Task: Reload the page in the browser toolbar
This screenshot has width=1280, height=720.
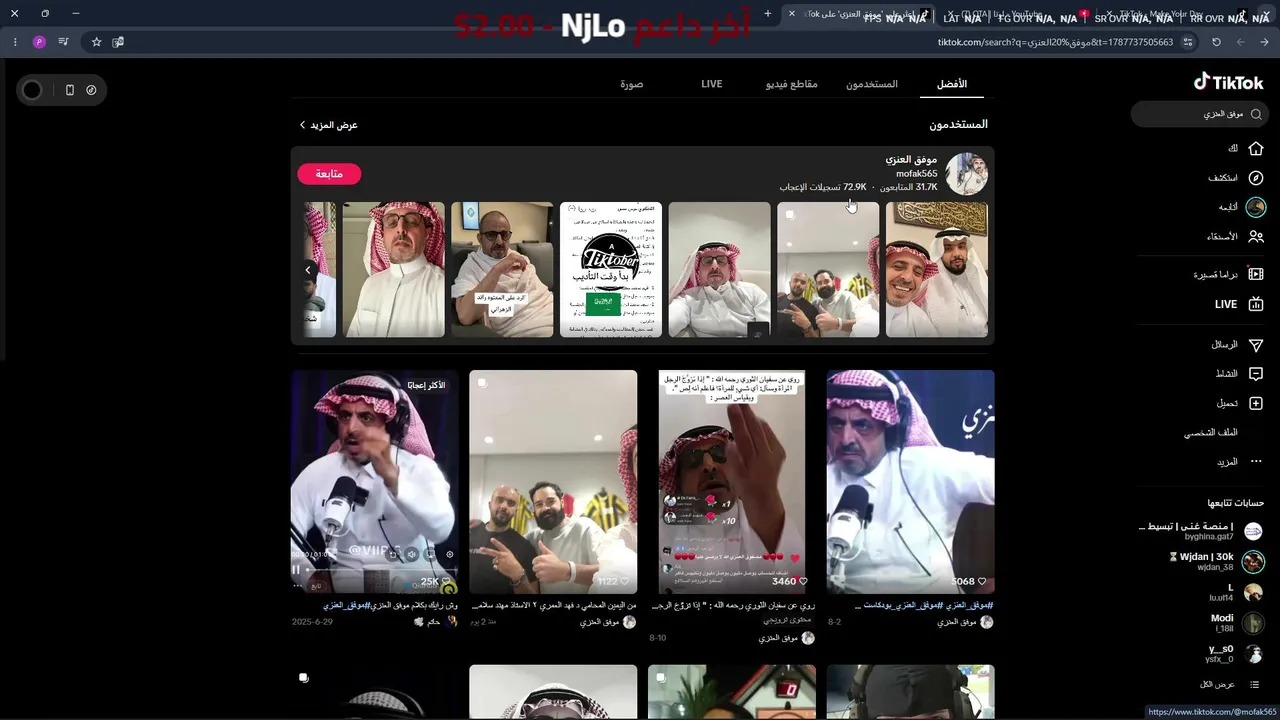Action: click(1216, 42)
